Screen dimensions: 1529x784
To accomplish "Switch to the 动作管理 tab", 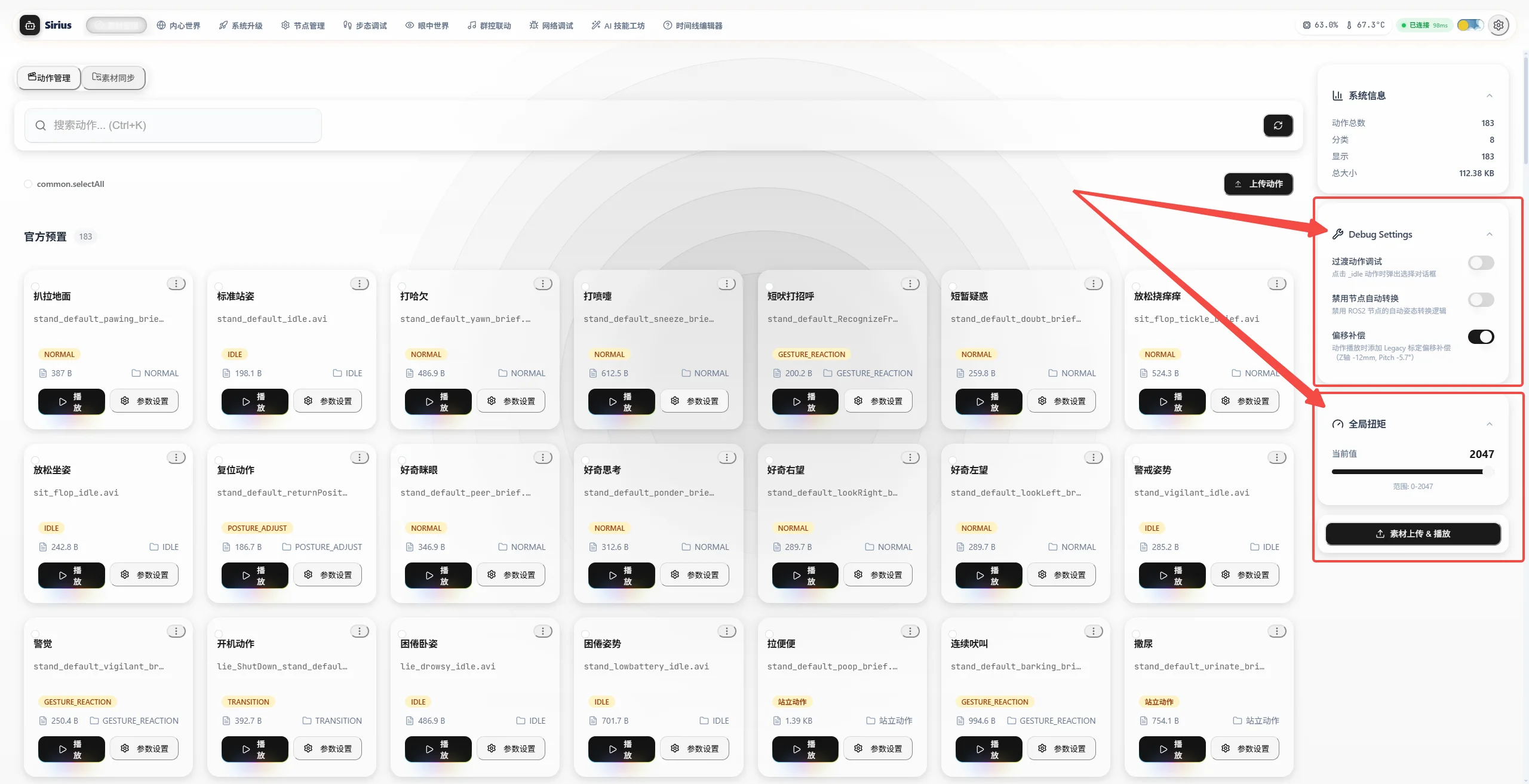I will 49,78.
